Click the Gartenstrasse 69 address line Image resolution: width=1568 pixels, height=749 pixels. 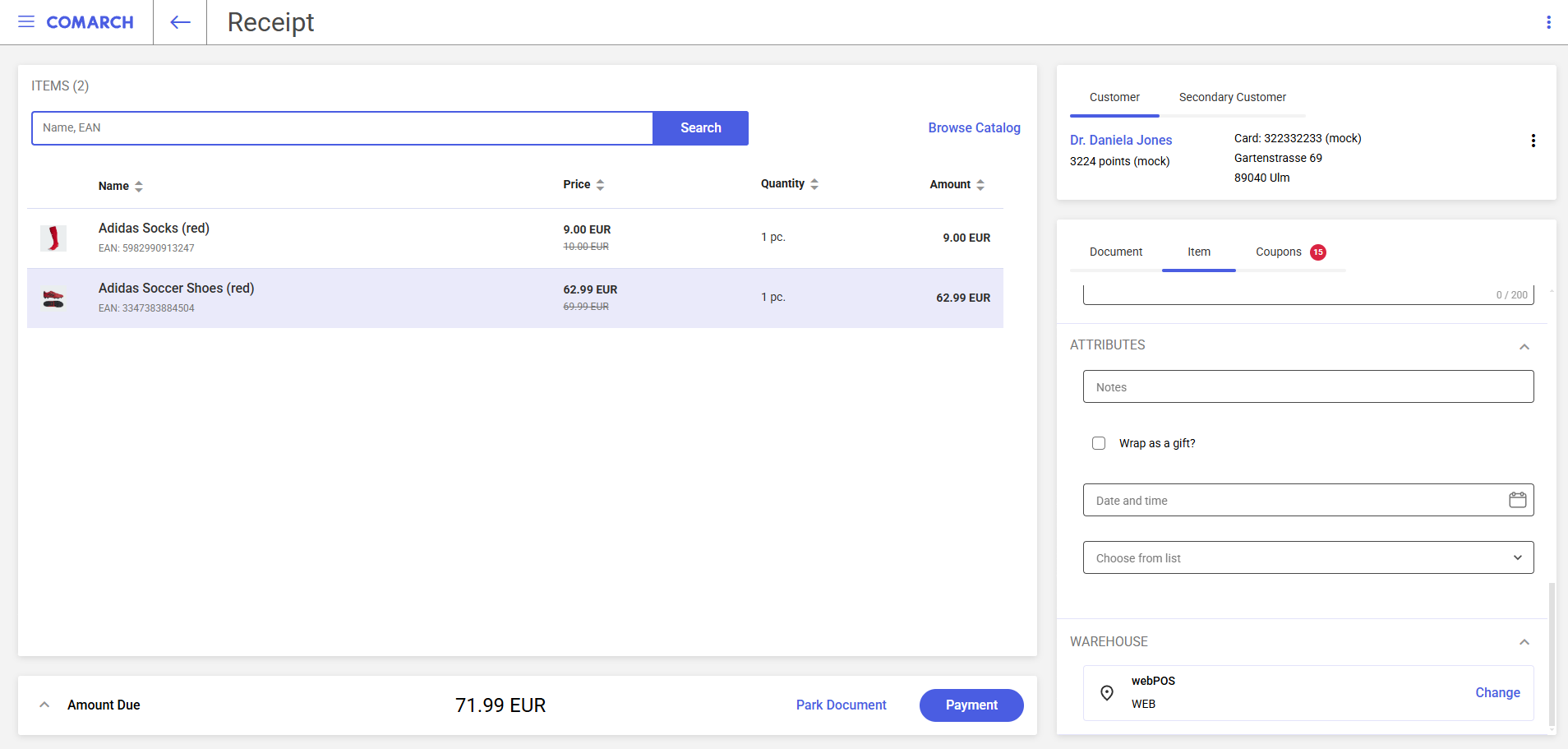pos(1278,158)
